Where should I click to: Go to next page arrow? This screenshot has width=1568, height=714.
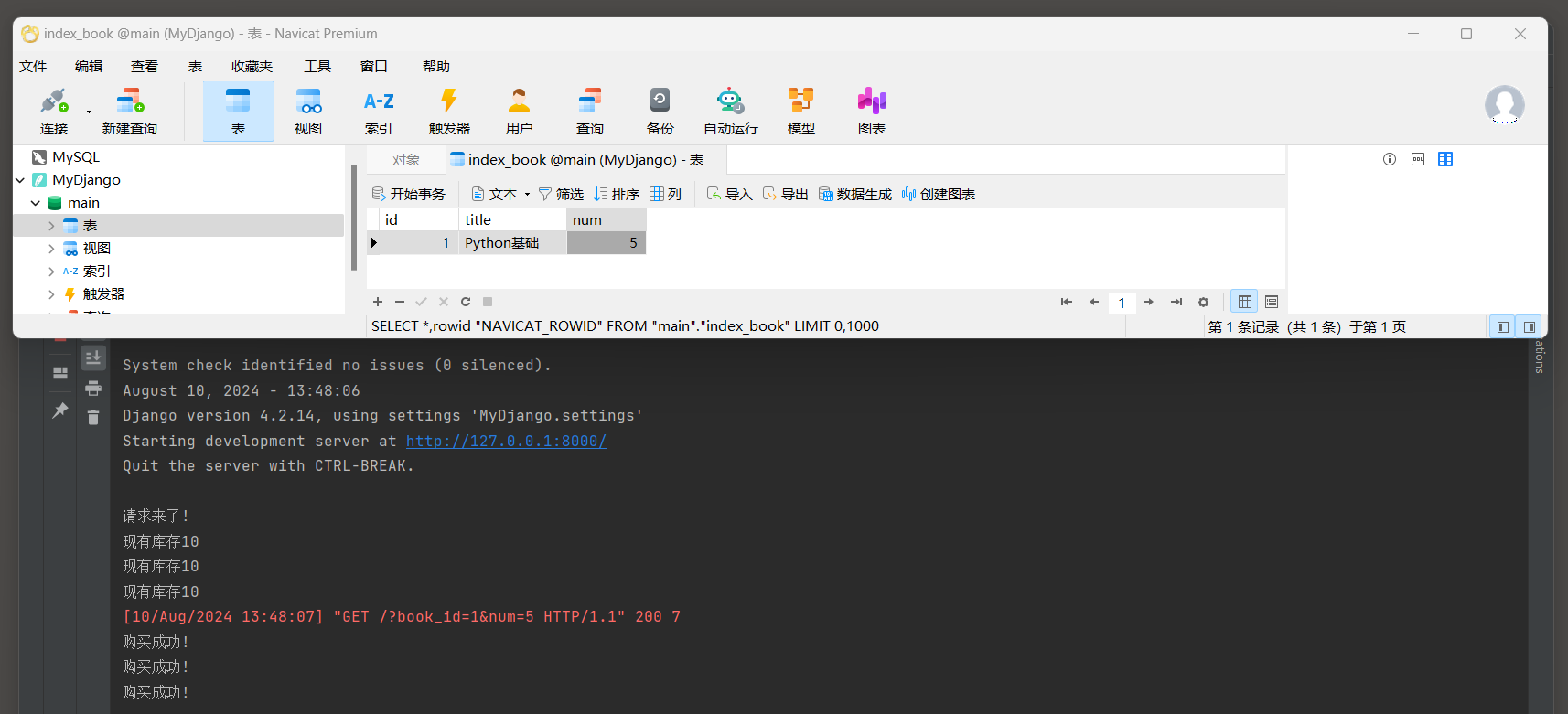(1149, 302)
